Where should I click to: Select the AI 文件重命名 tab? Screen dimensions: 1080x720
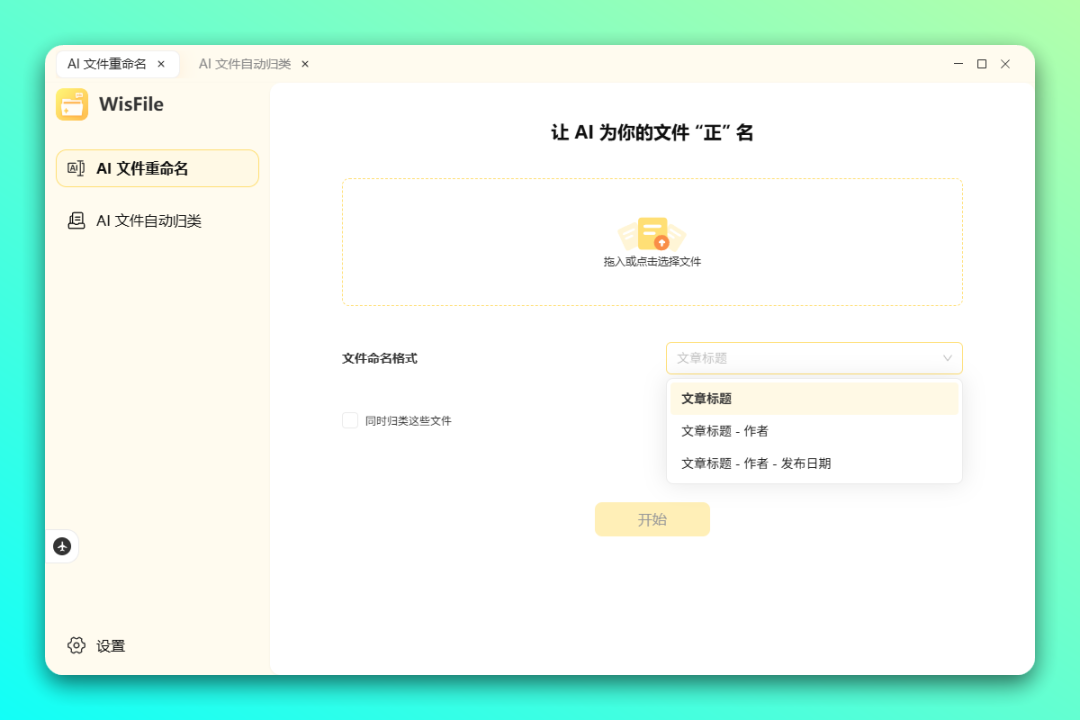pyautogui.click(x=107, y=64)
